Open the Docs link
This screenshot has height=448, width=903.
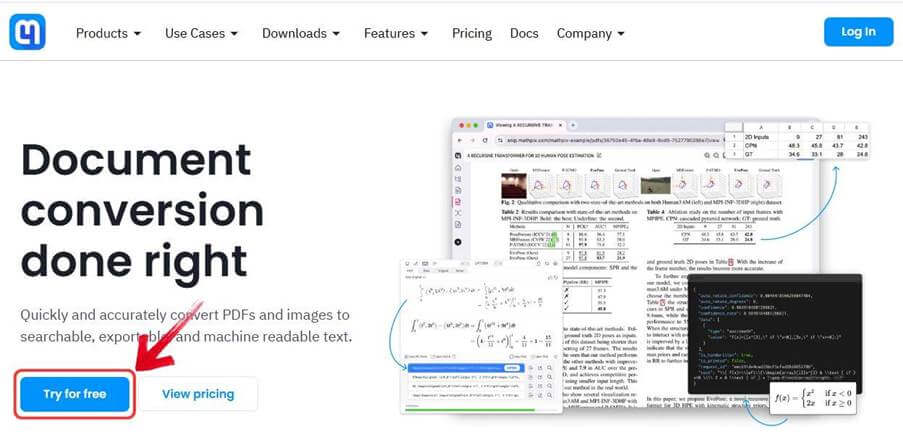point(524,33)
